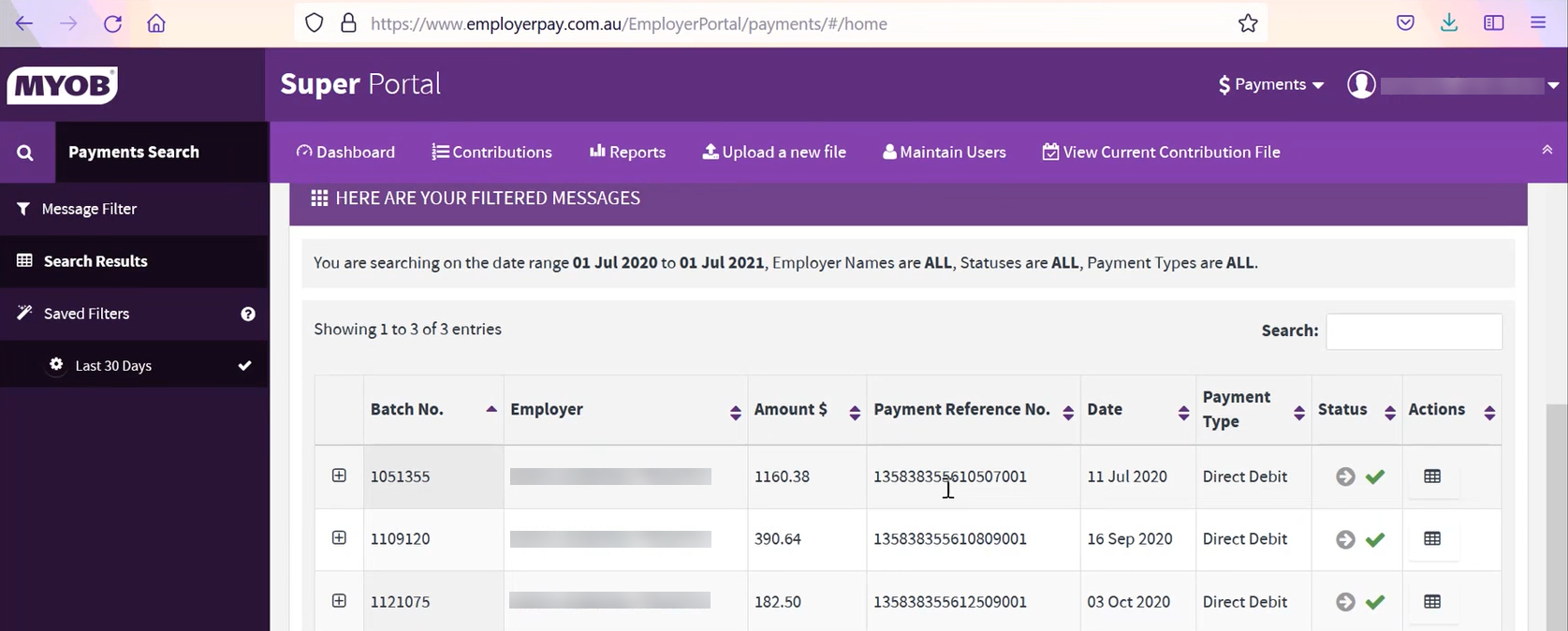Image resolution: width=1568 pixels, height=631 pixels.
Task: Expand row for batch 1109120
Action: 339,538
